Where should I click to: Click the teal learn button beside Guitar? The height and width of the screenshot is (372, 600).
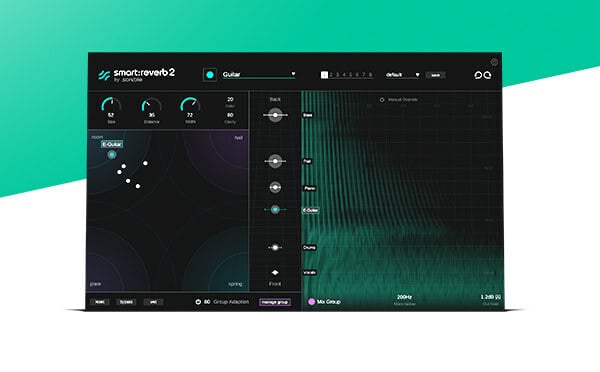point(209,75)
